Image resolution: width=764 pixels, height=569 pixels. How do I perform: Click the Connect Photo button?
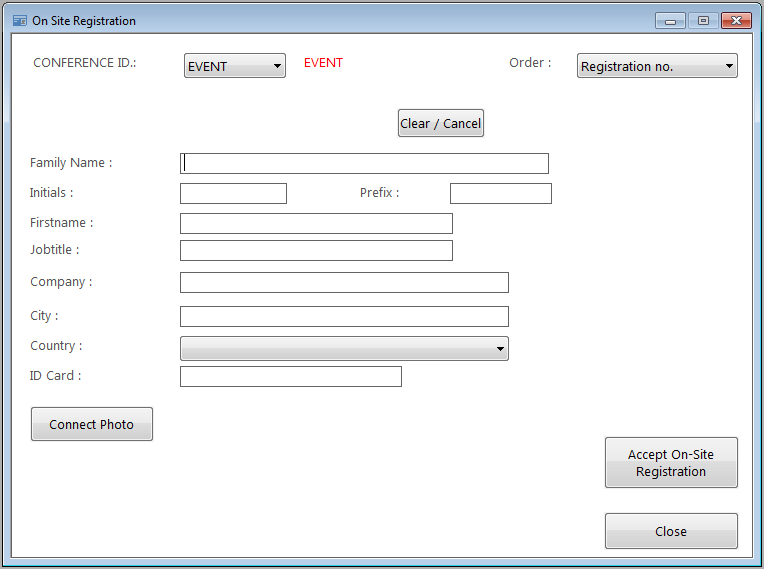pos(92,424)
